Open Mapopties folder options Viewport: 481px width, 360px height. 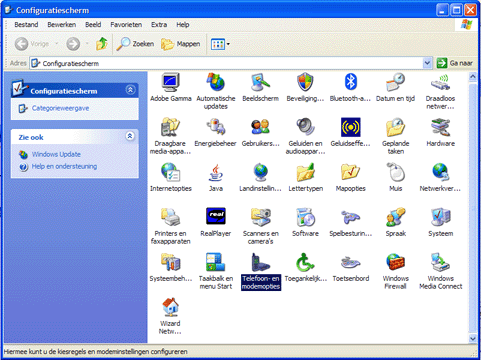(x=350, y=172)
